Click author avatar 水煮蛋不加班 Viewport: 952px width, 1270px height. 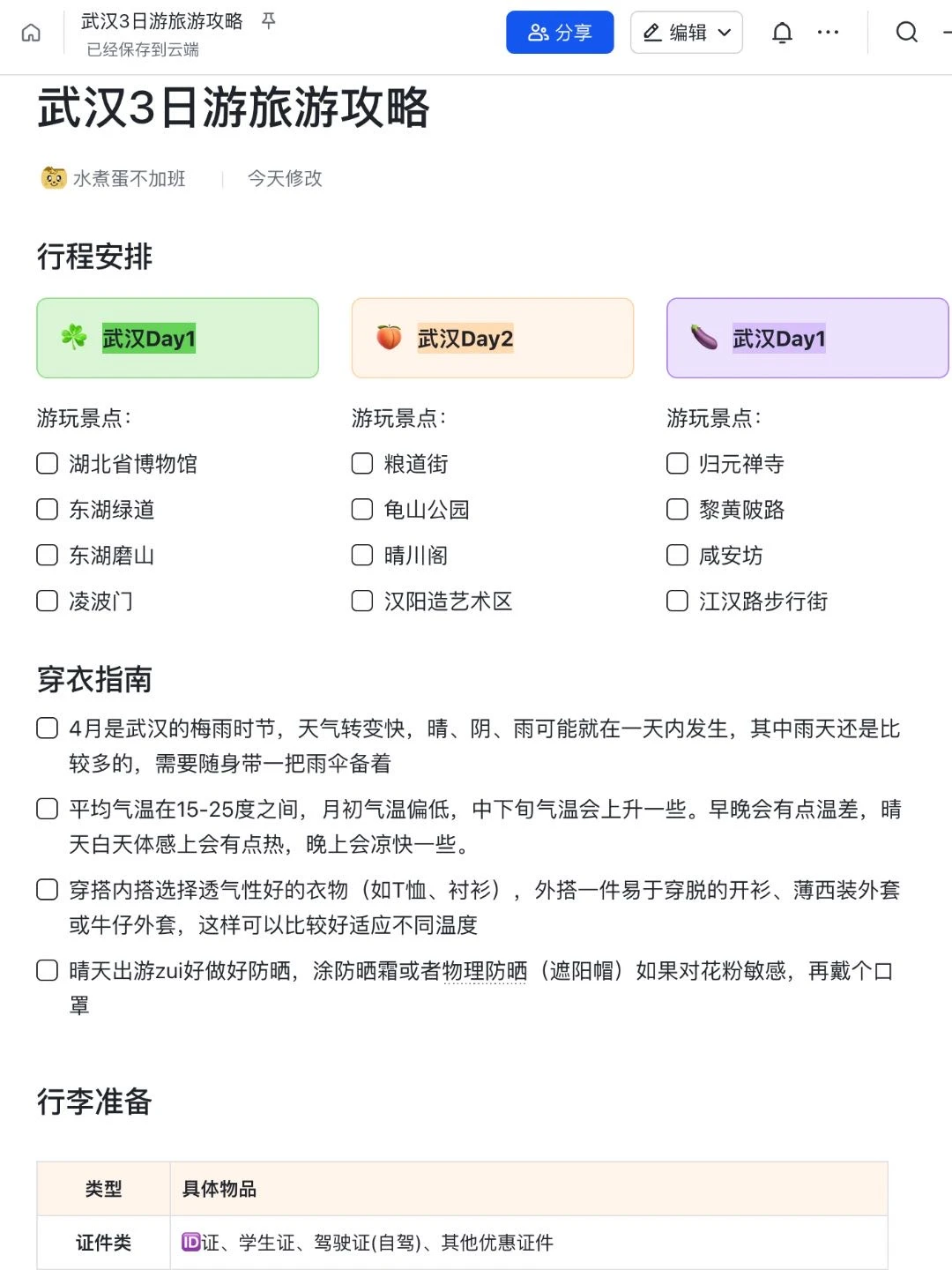pyautogui.click(x=53, y=178)
